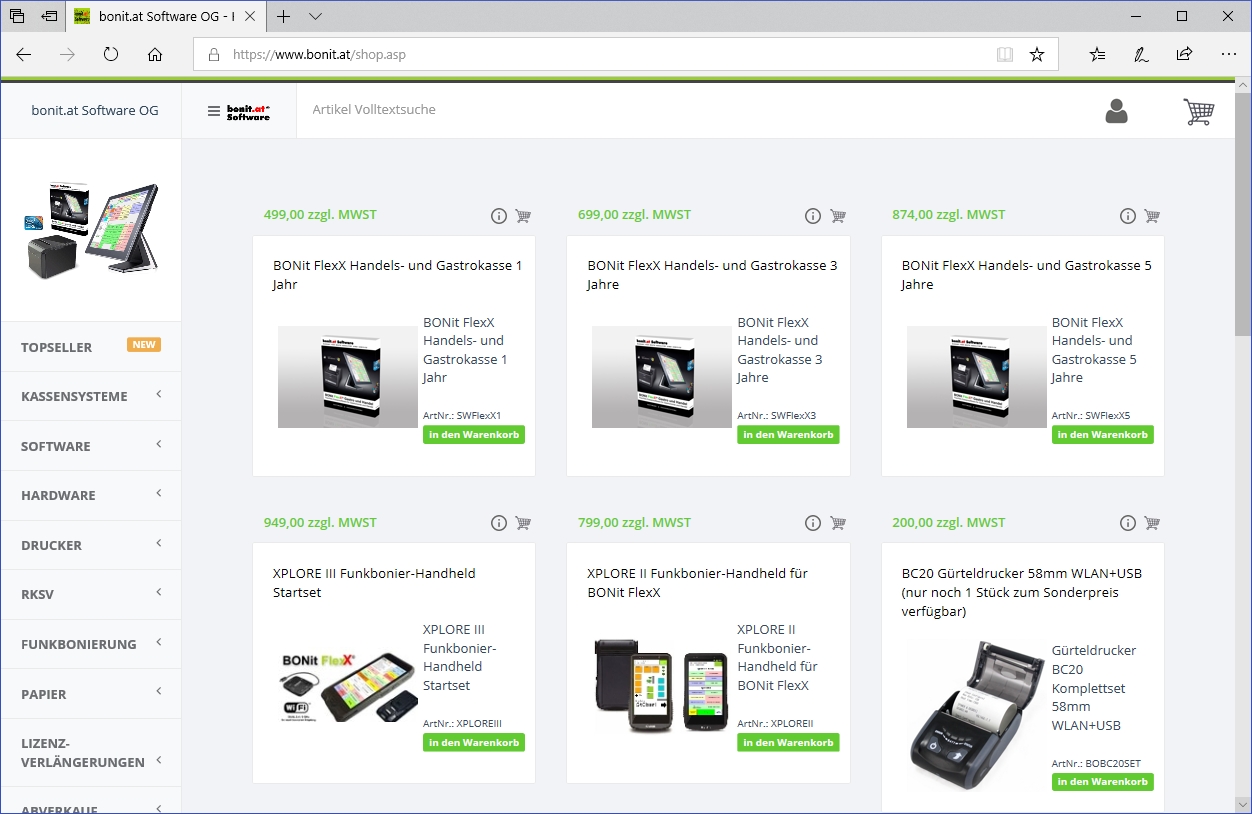Show info for BONit FlexX 1 Jahr
The image size is (1252, 814).
(x=499, y=216)
